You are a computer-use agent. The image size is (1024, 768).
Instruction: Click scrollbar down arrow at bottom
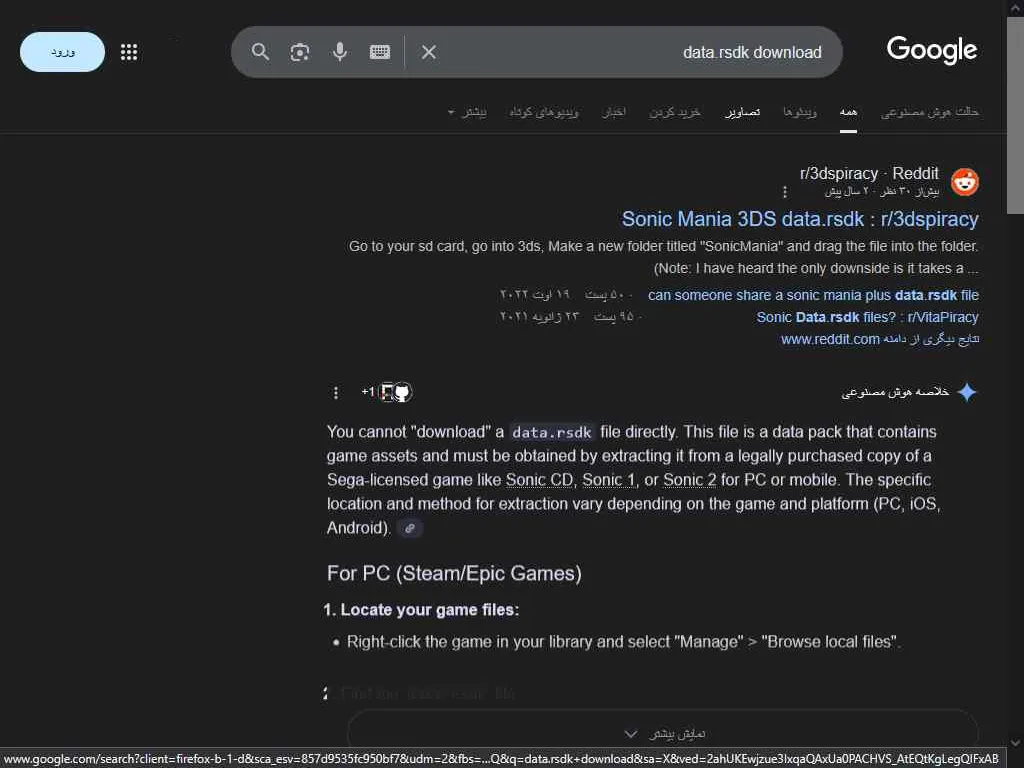[x=1016, y=743]
